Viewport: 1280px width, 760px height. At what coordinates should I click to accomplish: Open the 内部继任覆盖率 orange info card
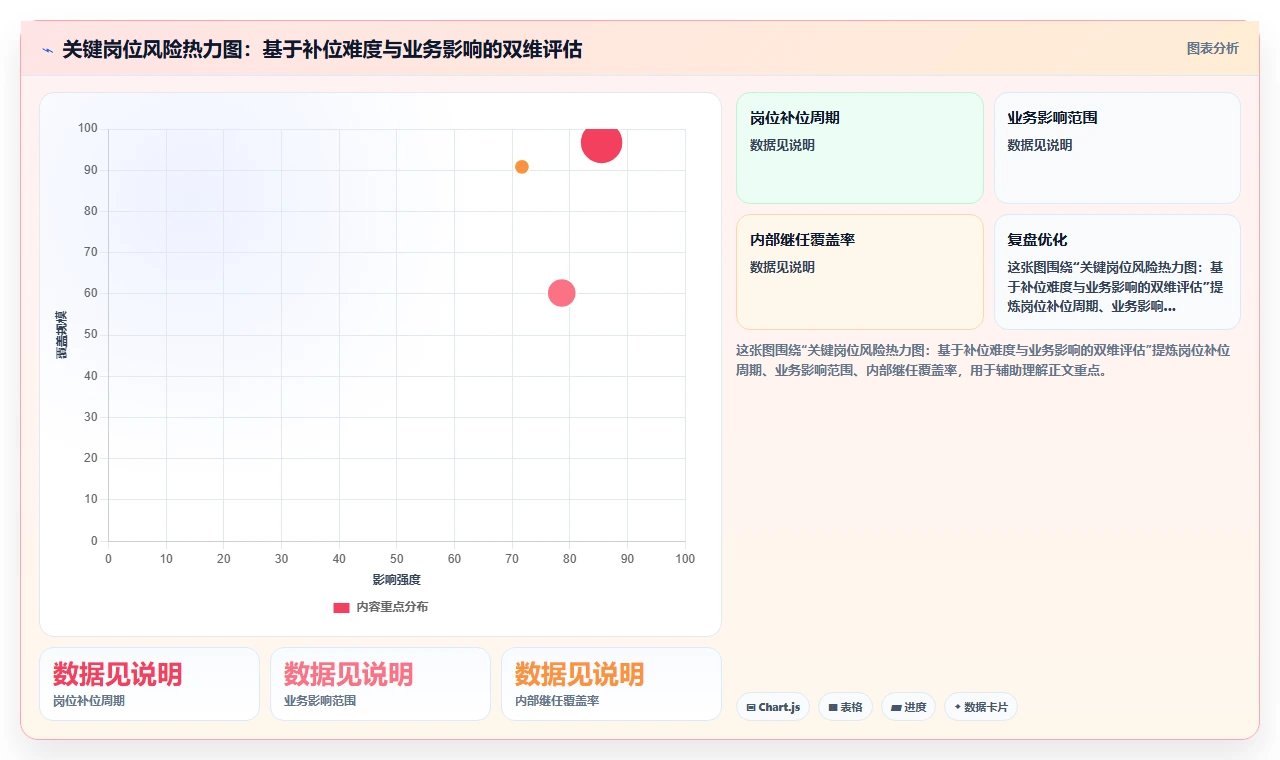point(860,272)
